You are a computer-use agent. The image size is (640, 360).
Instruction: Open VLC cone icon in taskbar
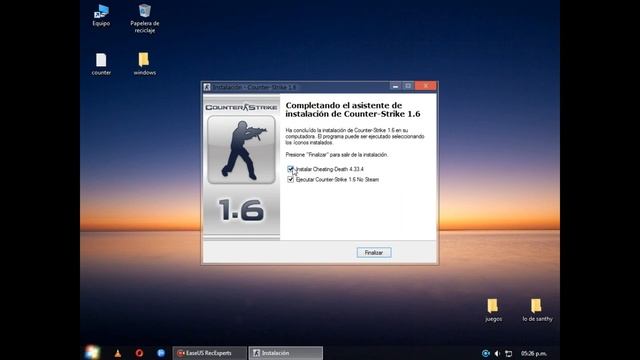[118, 353]
